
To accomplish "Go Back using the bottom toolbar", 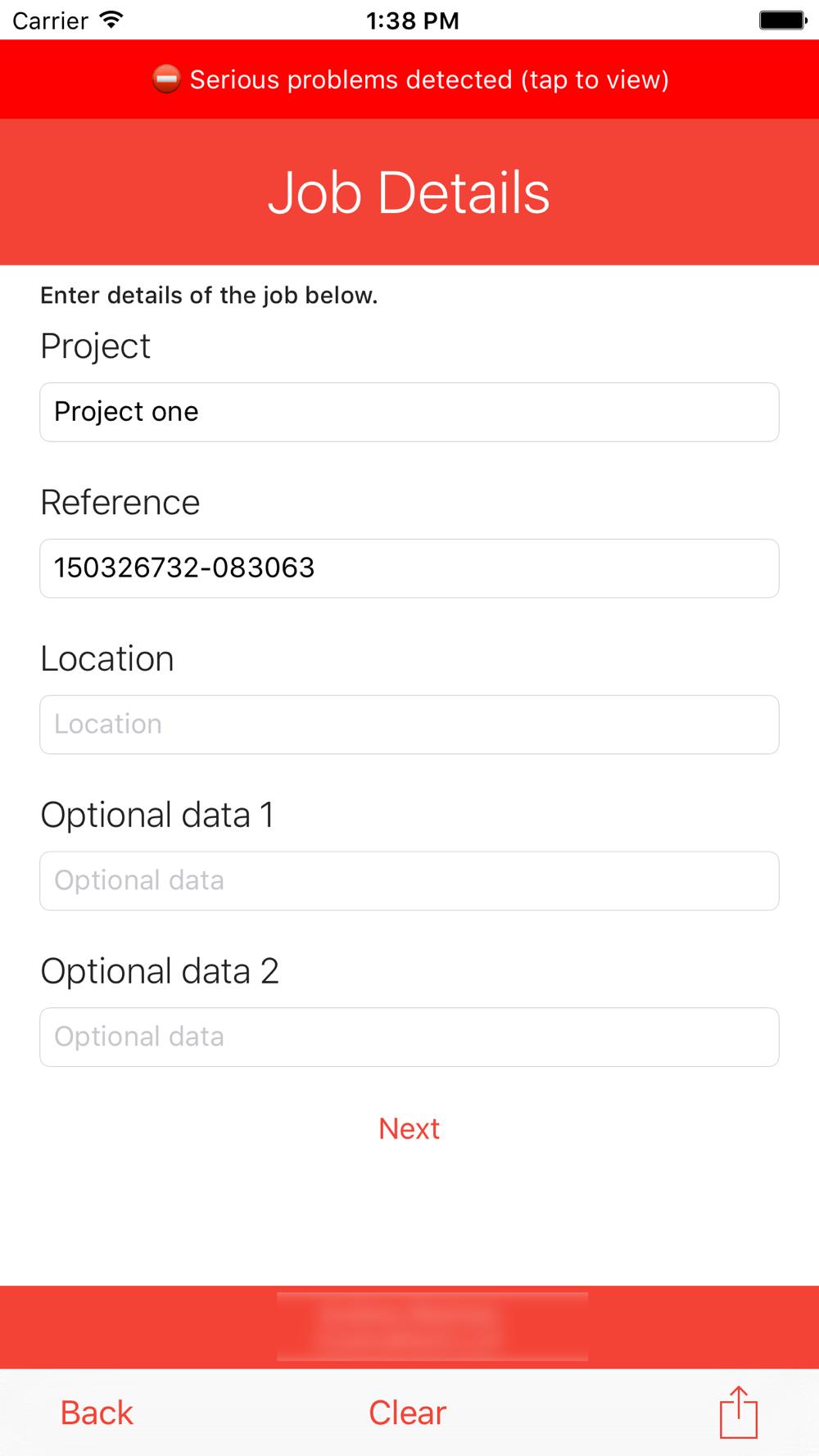I will point(97,1413).
